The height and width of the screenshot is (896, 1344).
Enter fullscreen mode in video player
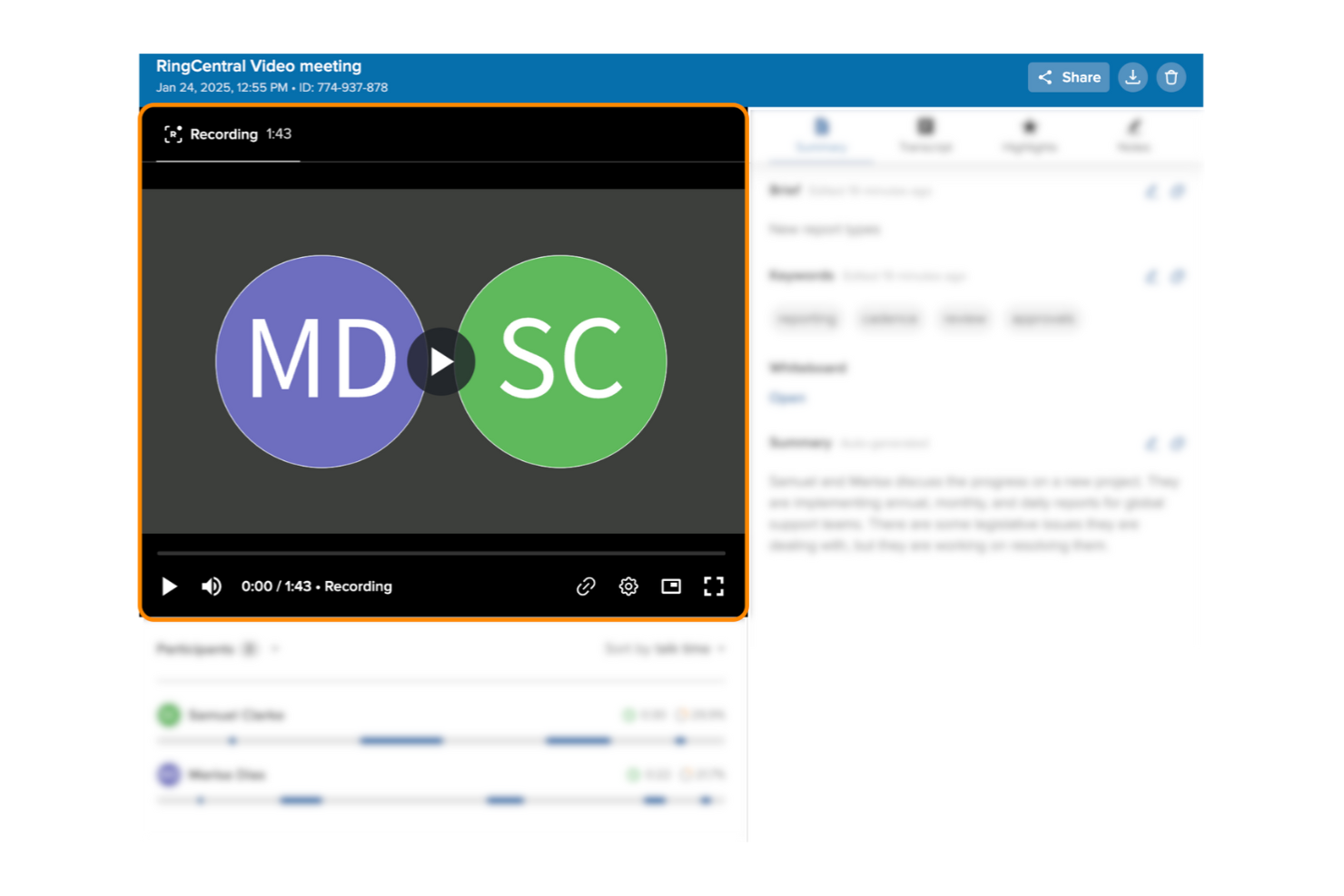click(x=714, y=586)
